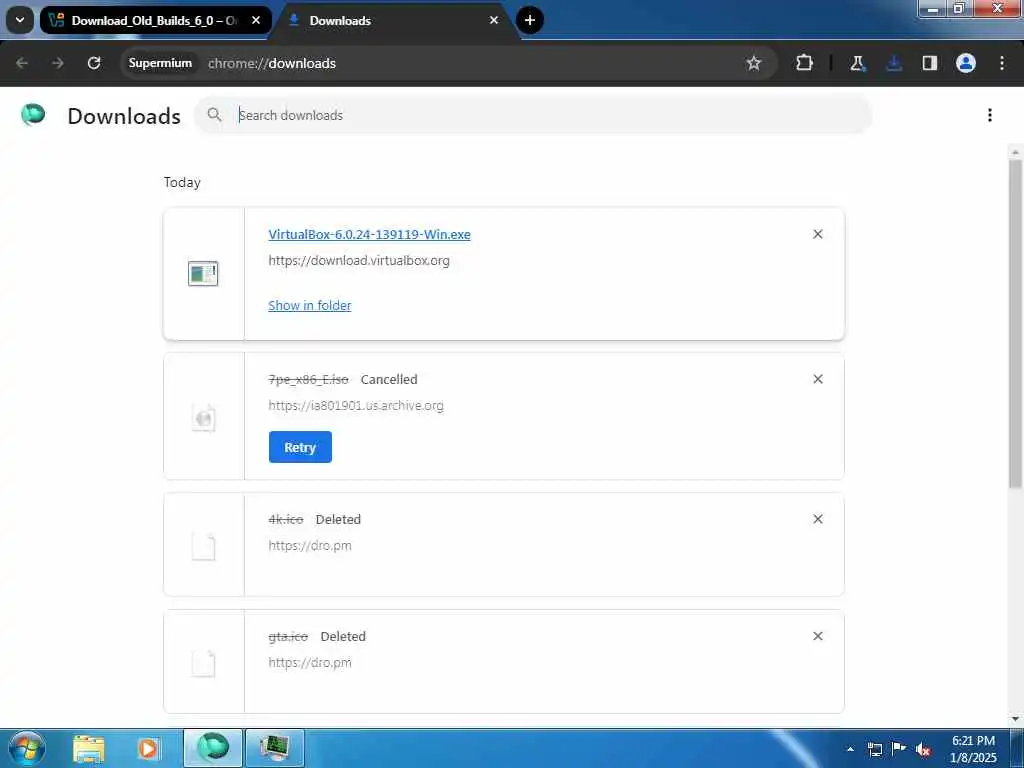
Task: Open the Downloads page more actions menu
Action: click(989, 115)
